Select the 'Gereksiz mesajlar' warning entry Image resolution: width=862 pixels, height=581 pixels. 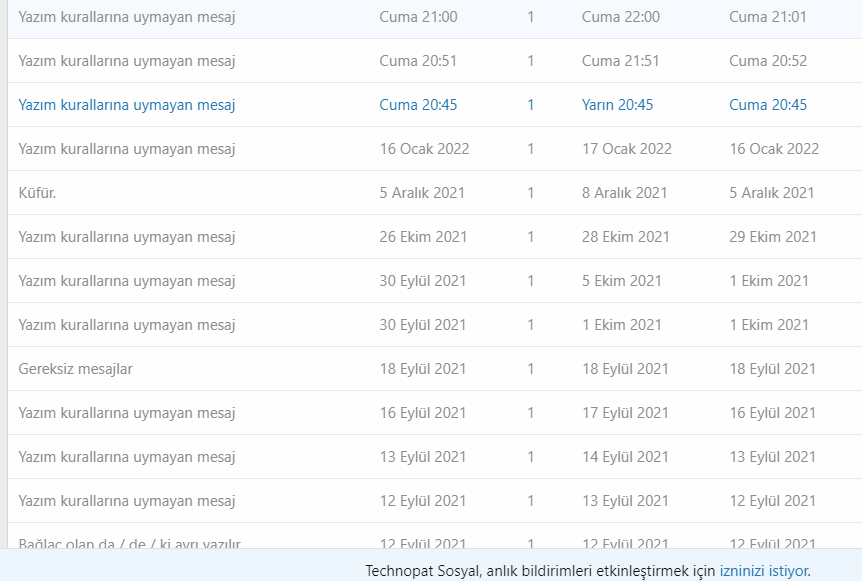click(x=75, y=369)
